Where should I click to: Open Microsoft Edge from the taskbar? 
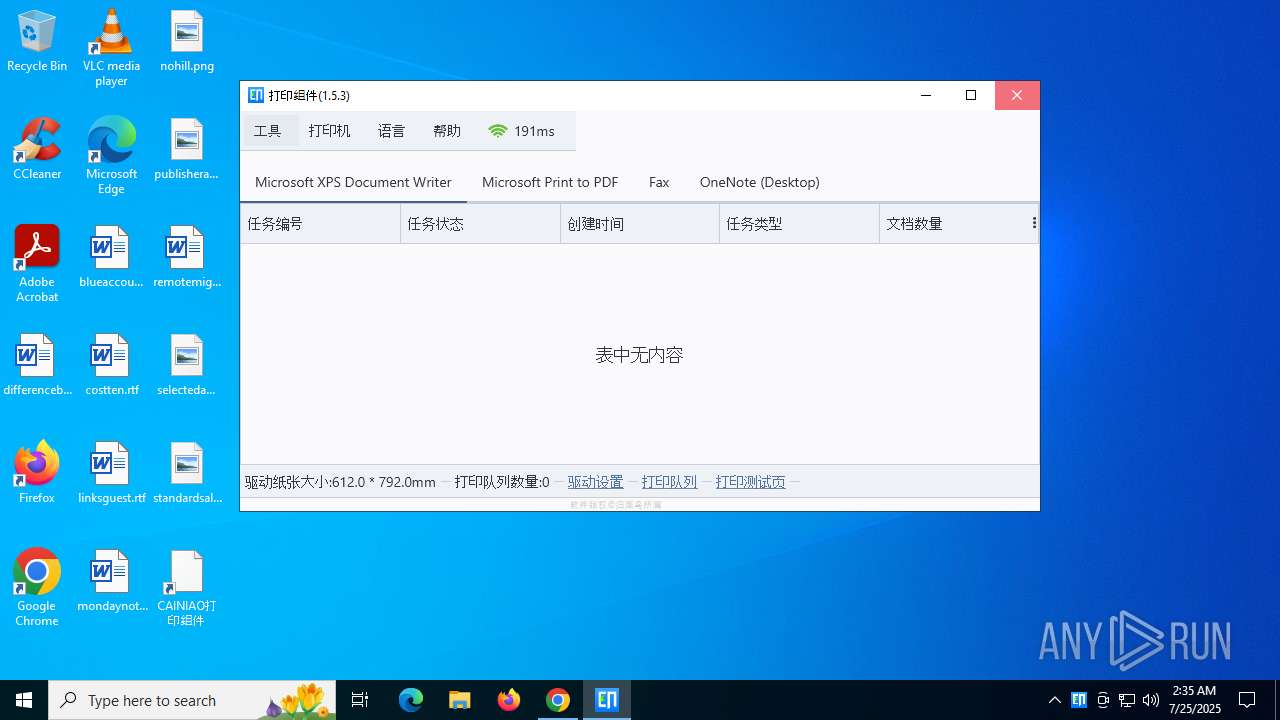[411, 700]
